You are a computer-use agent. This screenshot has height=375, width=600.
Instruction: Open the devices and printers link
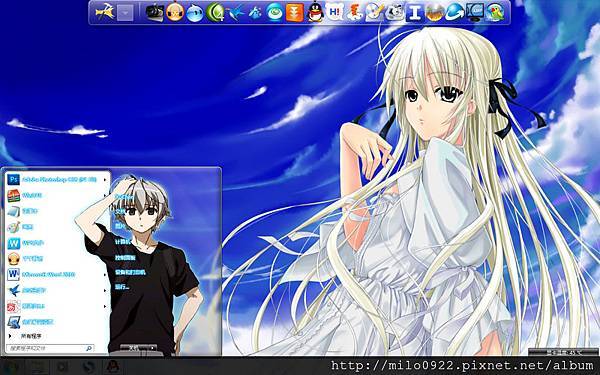tap(130, 272)
